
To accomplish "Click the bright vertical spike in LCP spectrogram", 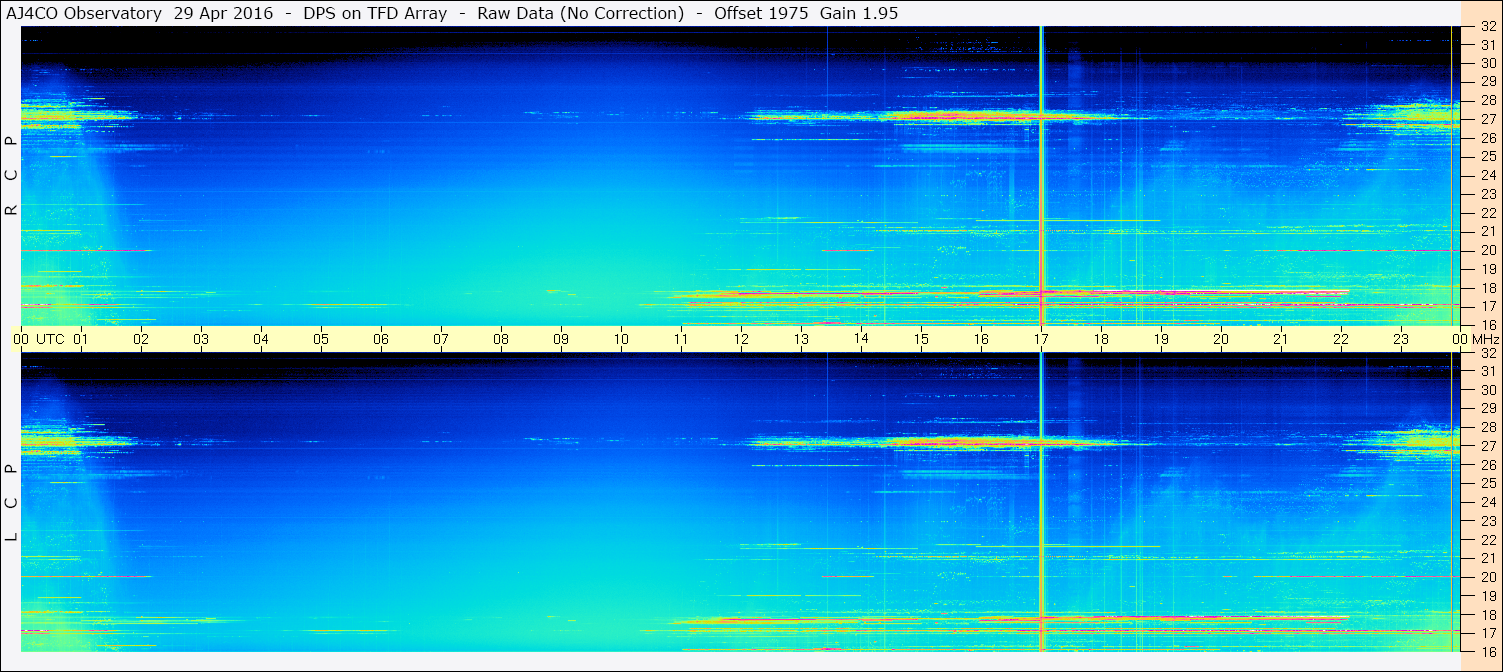I will [1041, 502].
